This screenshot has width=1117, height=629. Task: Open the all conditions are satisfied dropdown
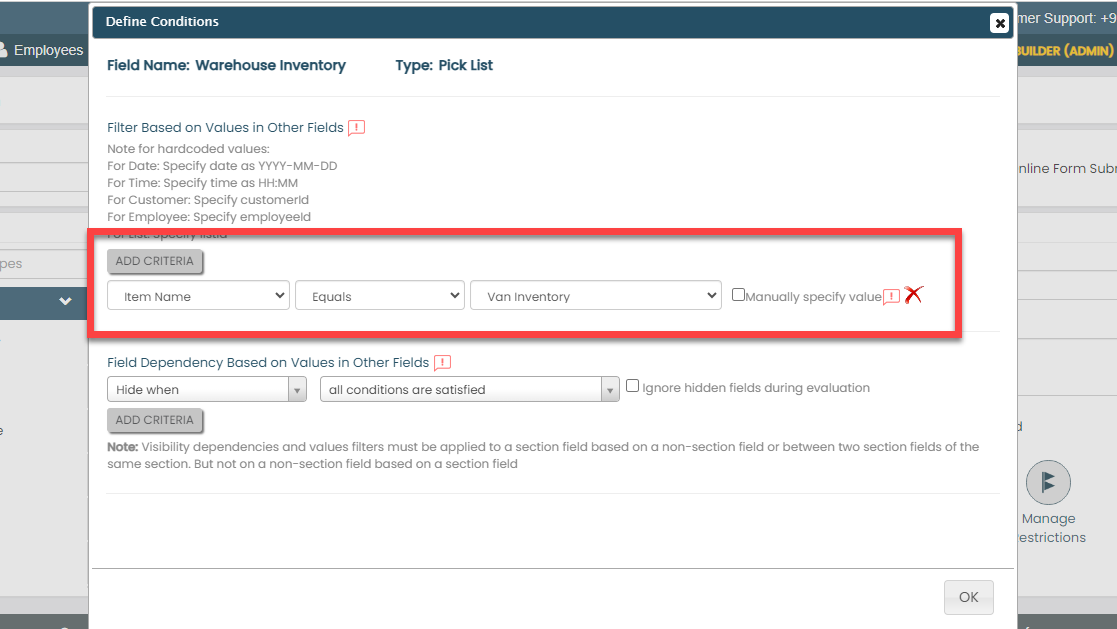pyautogui.click(x=469, y=389)
